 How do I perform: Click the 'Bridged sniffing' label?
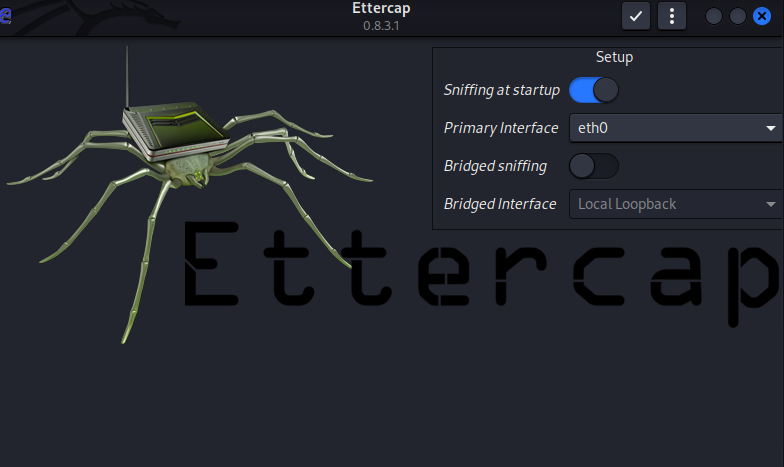[x=495, y=166]
